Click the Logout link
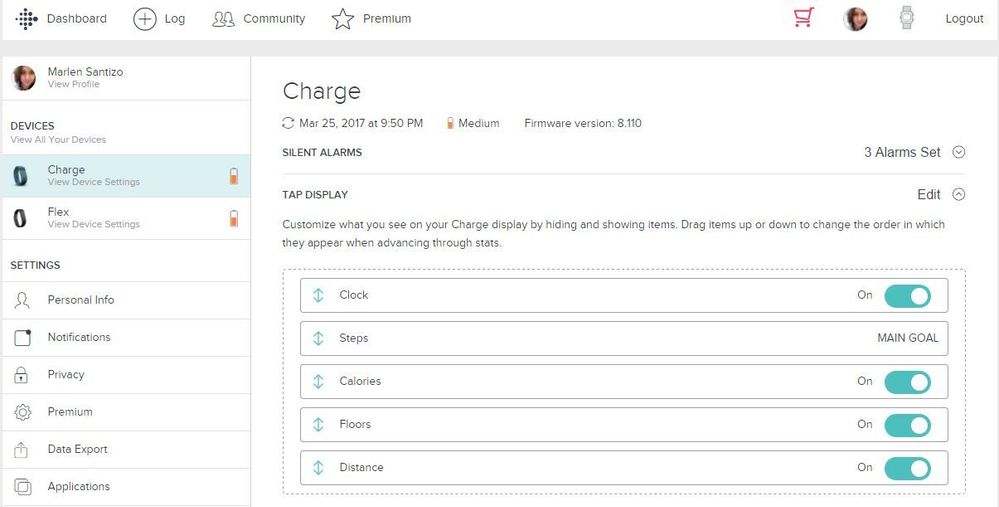Screen dimensions: 999x507 pyautogui.click(x=964, y=19)
